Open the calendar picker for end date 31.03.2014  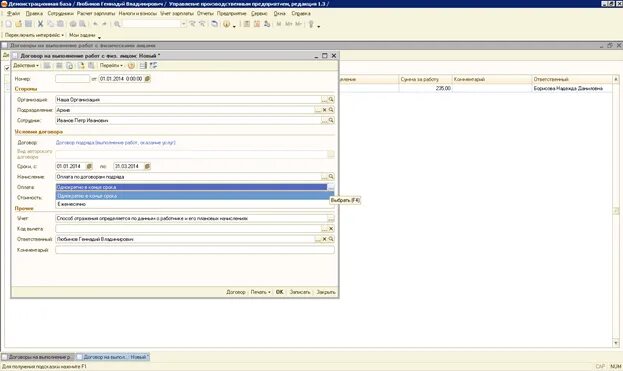point(147,166)
